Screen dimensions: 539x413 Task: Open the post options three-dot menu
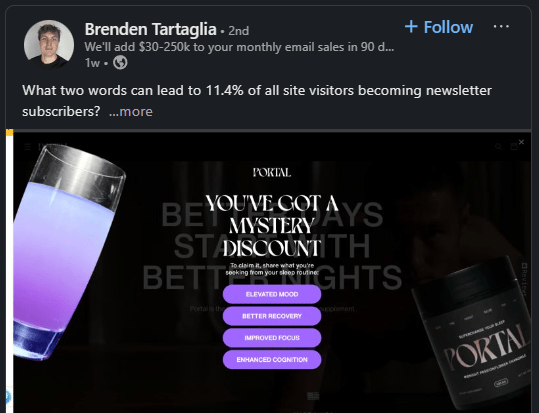pos(501,26)
